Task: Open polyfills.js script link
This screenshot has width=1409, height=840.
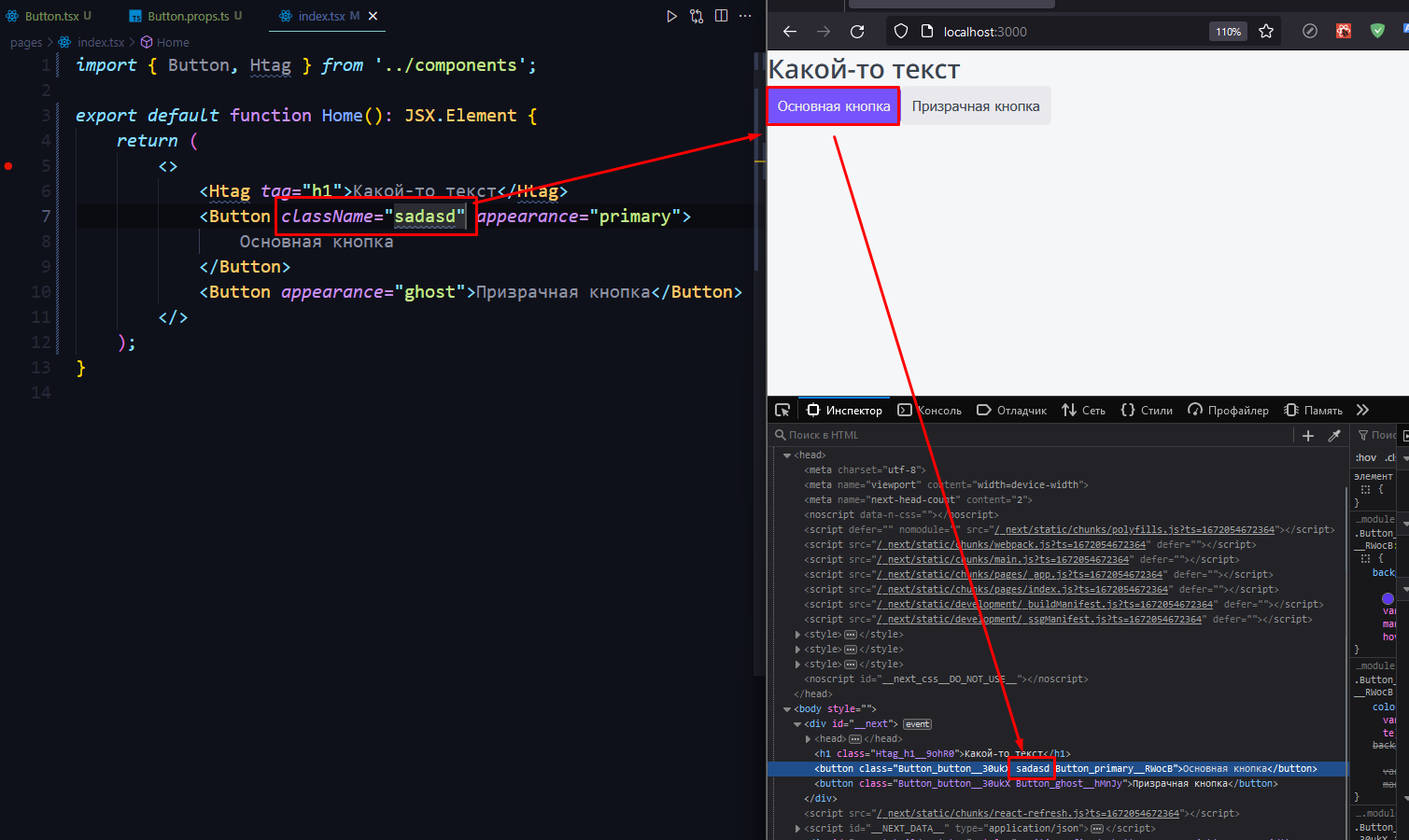Action: click(x=1134, y=530)
